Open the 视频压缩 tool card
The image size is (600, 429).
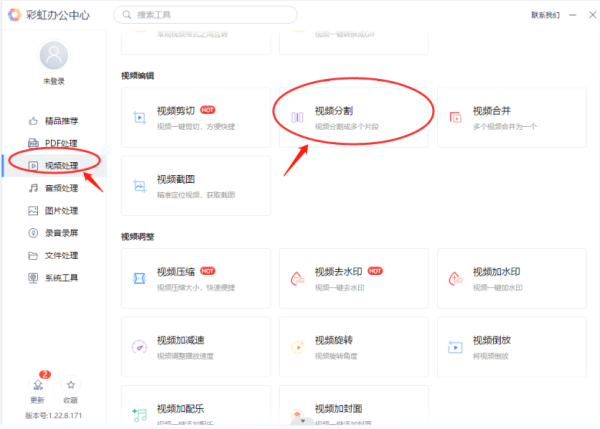tap(196, 278)
